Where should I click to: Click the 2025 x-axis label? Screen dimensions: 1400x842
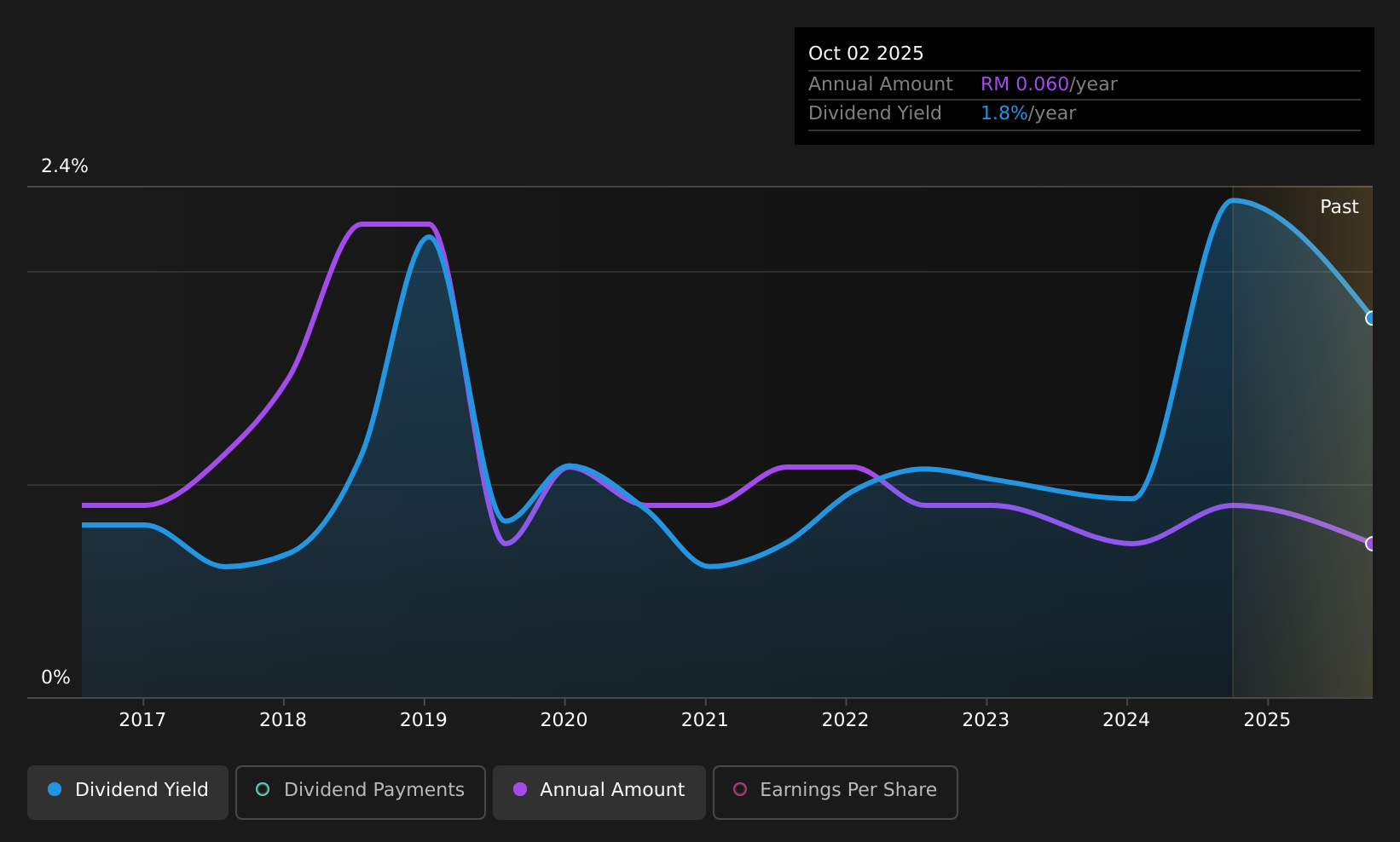1267,720
